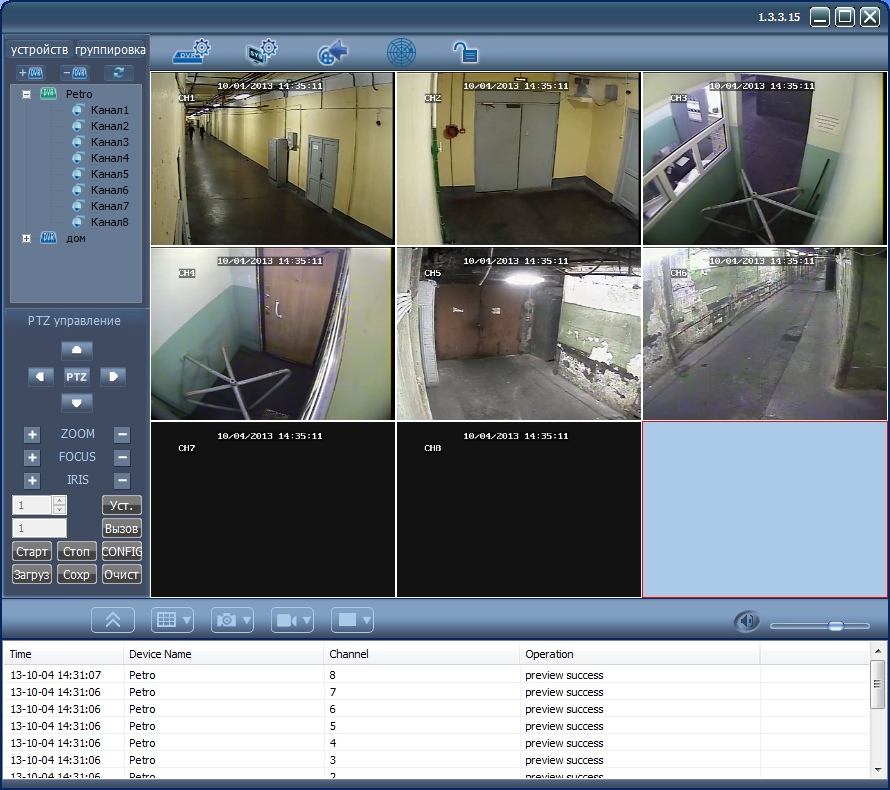
Task: Mute audio with speaker icon
Action: click(x=747, y=621)
